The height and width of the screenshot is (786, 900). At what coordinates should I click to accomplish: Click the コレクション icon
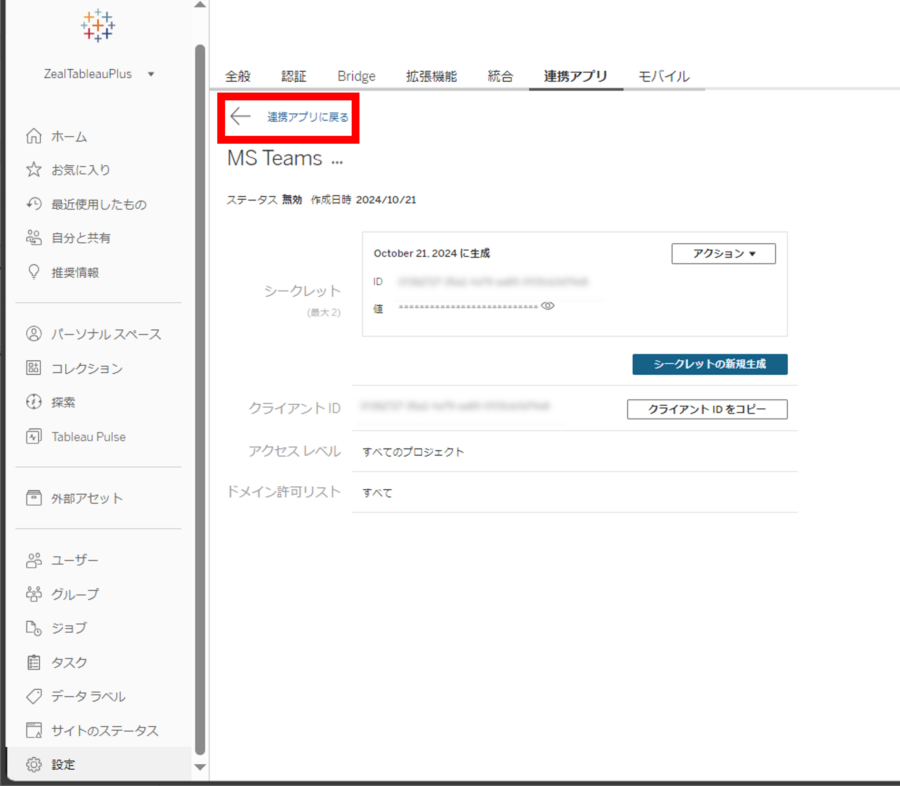click(34, 368)
